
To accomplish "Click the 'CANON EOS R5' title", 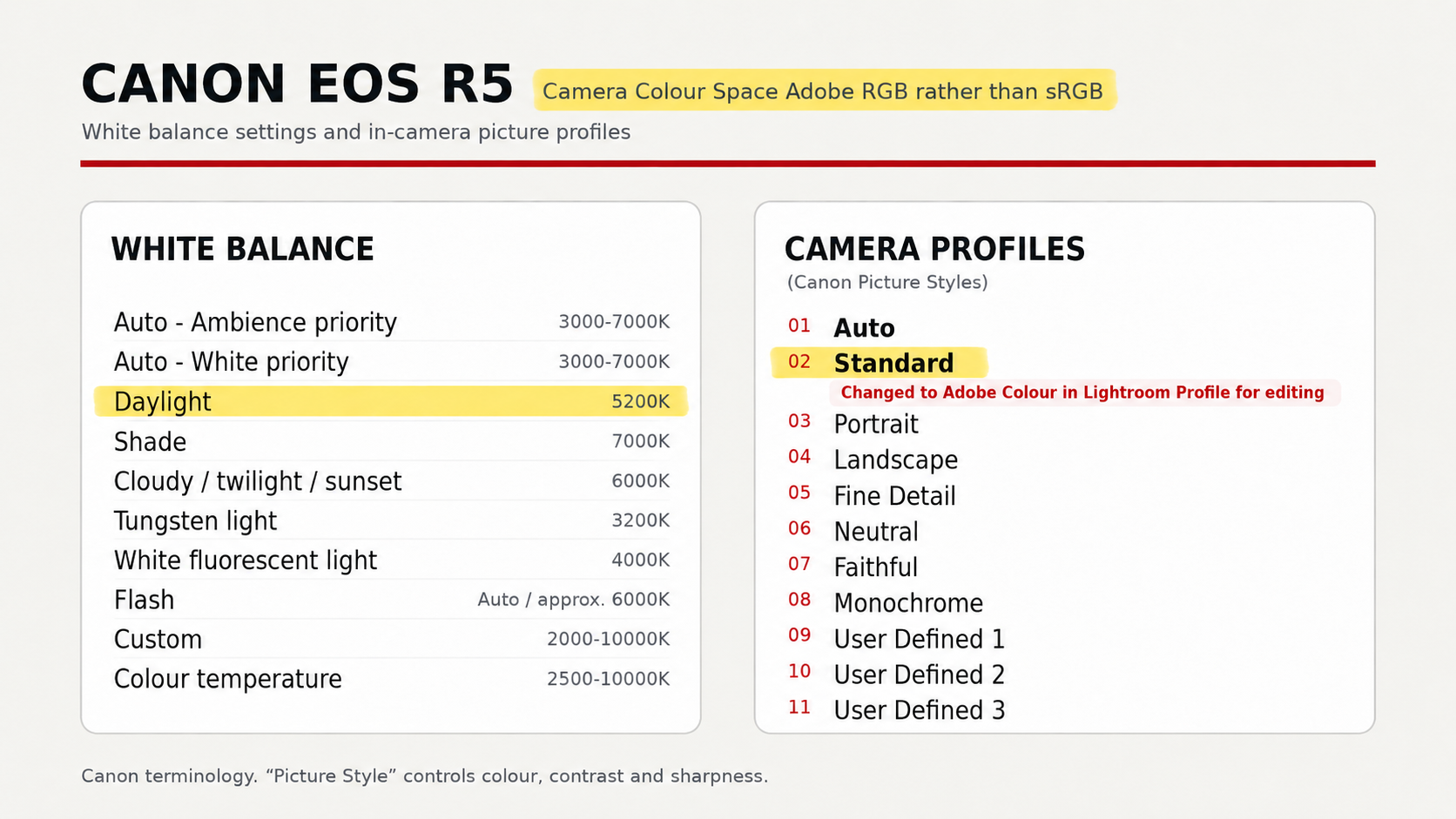I will tap(297, 84).
